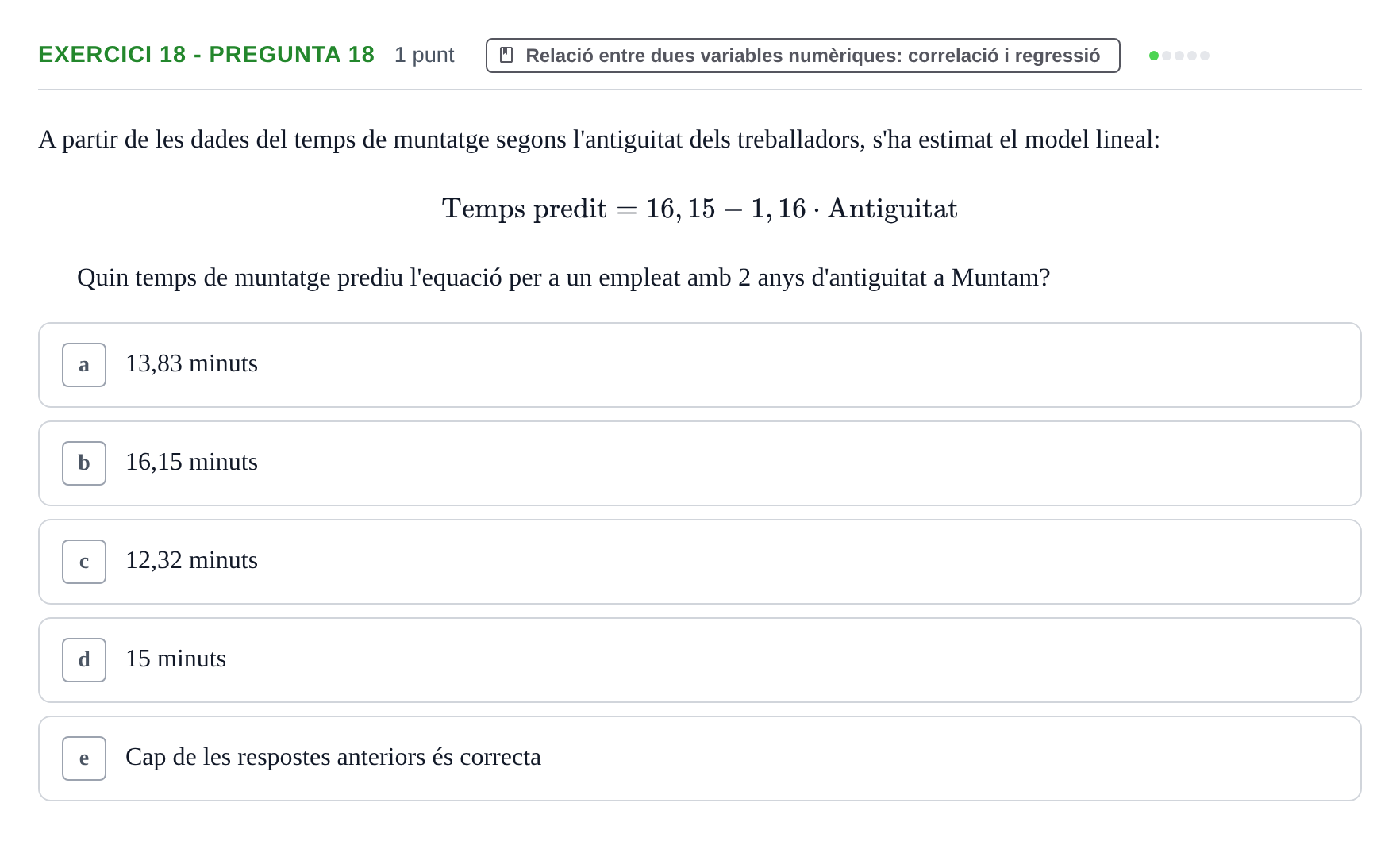Click the Temps predit regression formula

pyautogui.click(x=700, y=209)
